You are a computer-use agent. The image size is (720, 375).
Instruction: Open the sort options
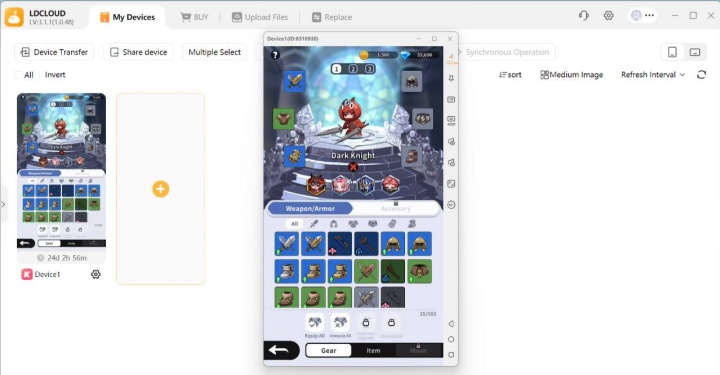(x=510, y=75)
